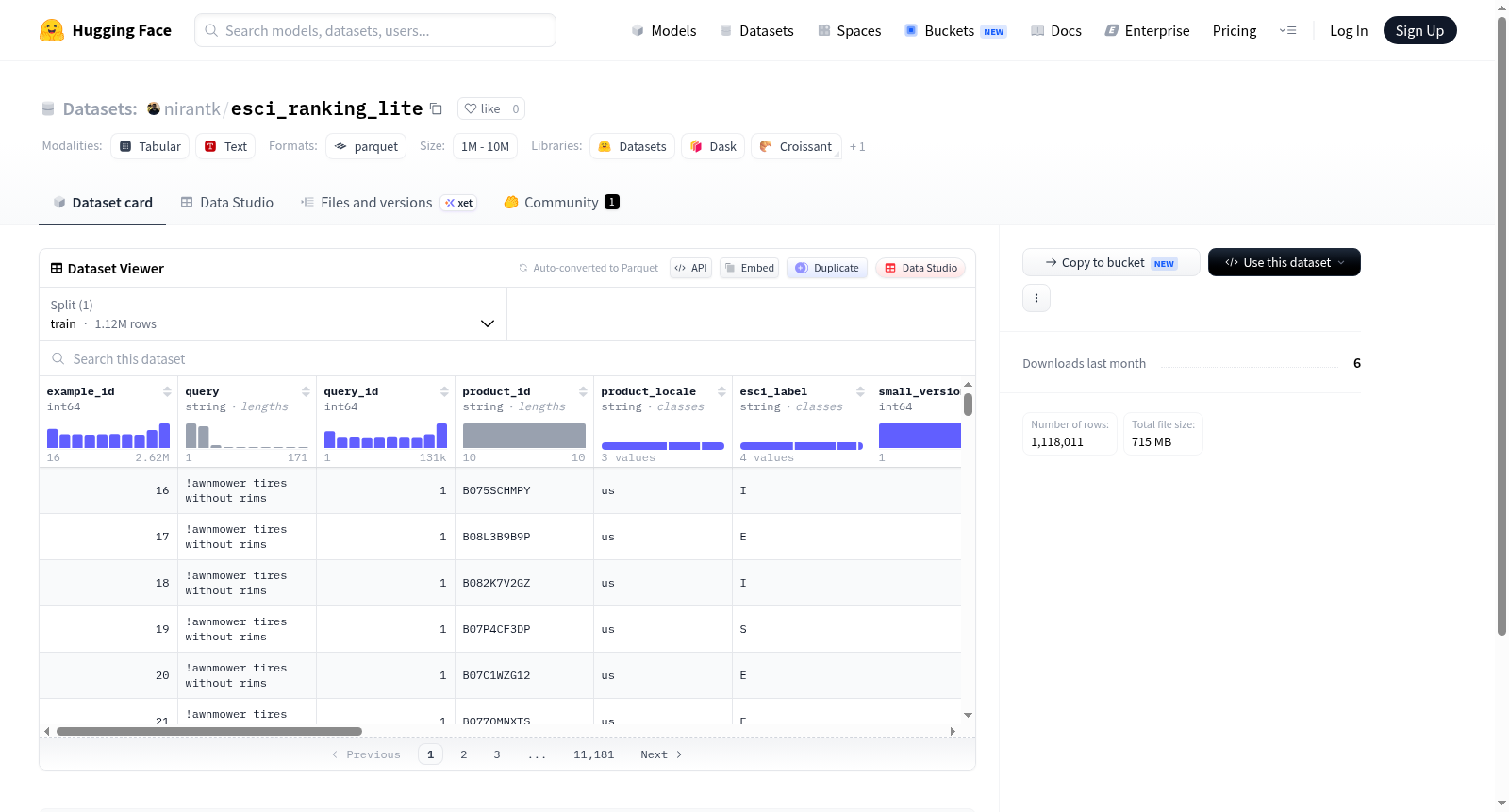Open the Pricing page
This screenshot has width=1509, height=812.
coord(1235,30)
